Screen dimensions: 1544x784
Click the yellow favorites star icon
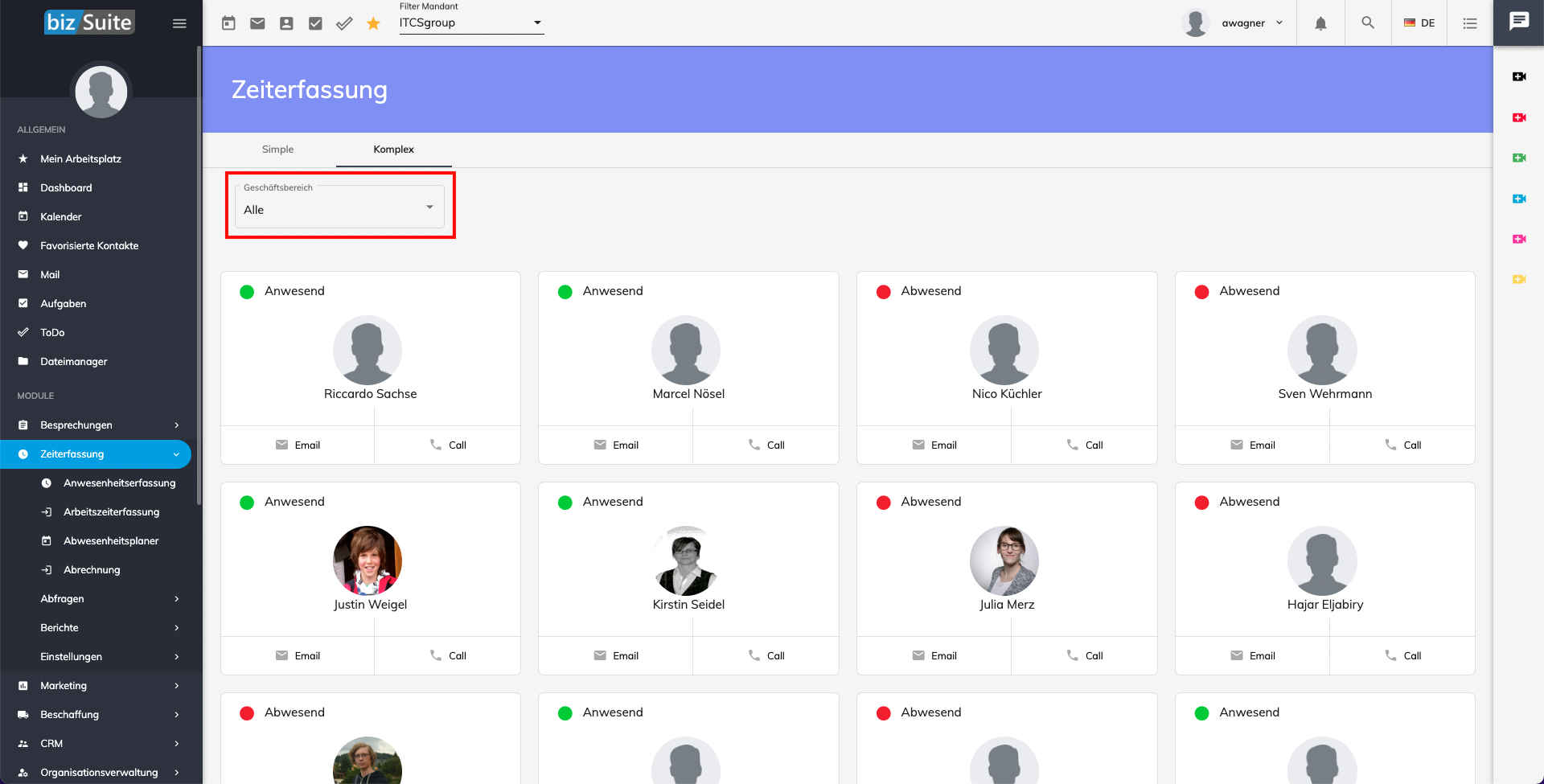click(373, 23)
